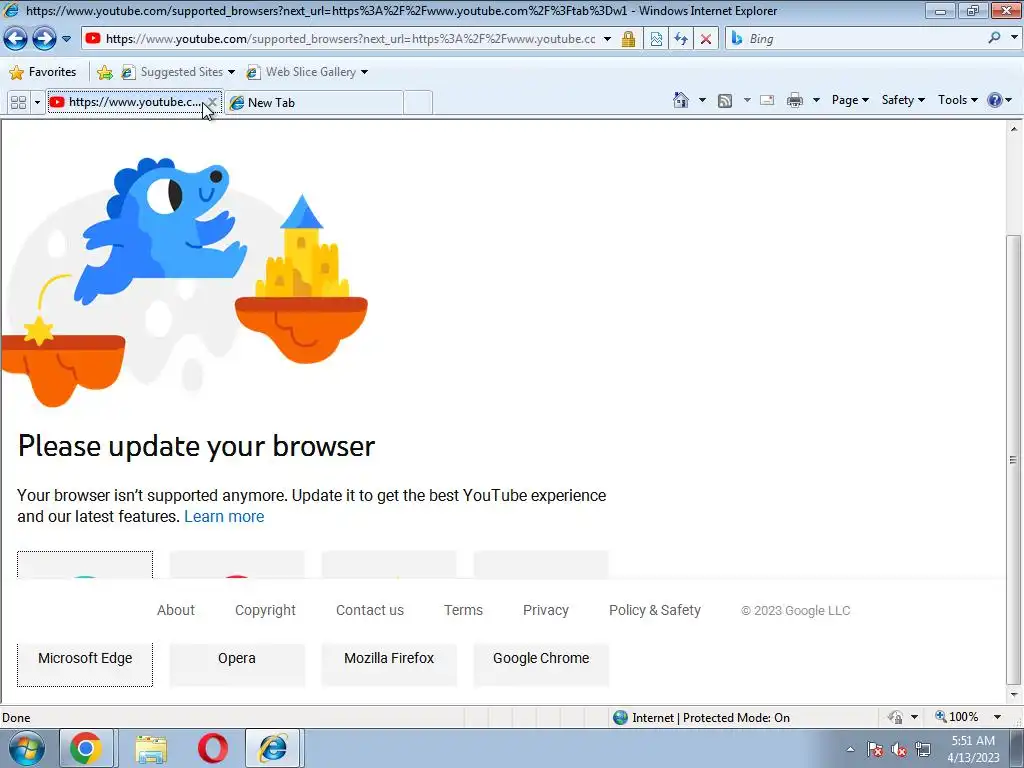Image resolution: width=1024 pixels, height=768 pixels.
Task: Refresh the page with the Refresh icon
Action: 681,39
